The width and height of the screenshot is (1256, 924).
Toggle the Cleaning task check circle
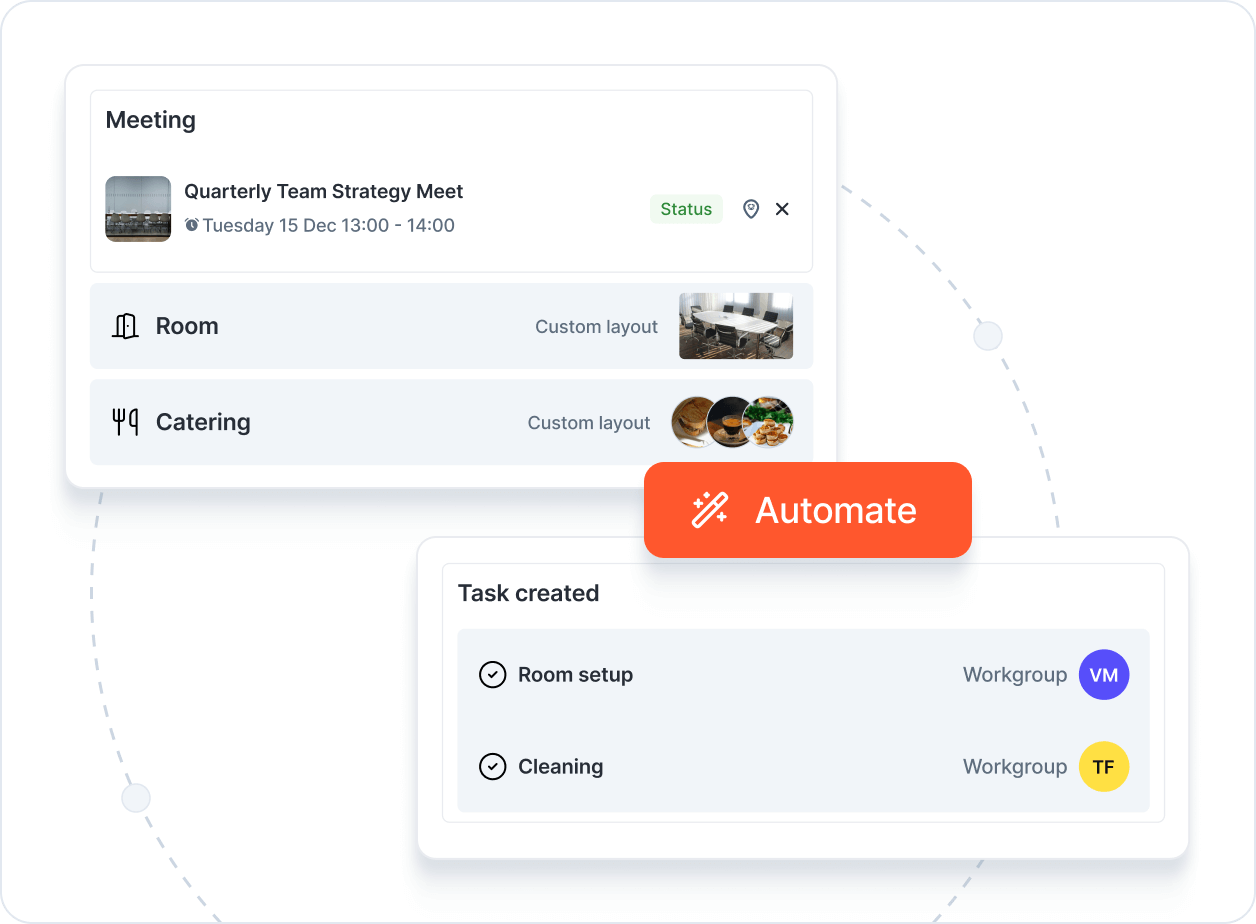point(492,767)
